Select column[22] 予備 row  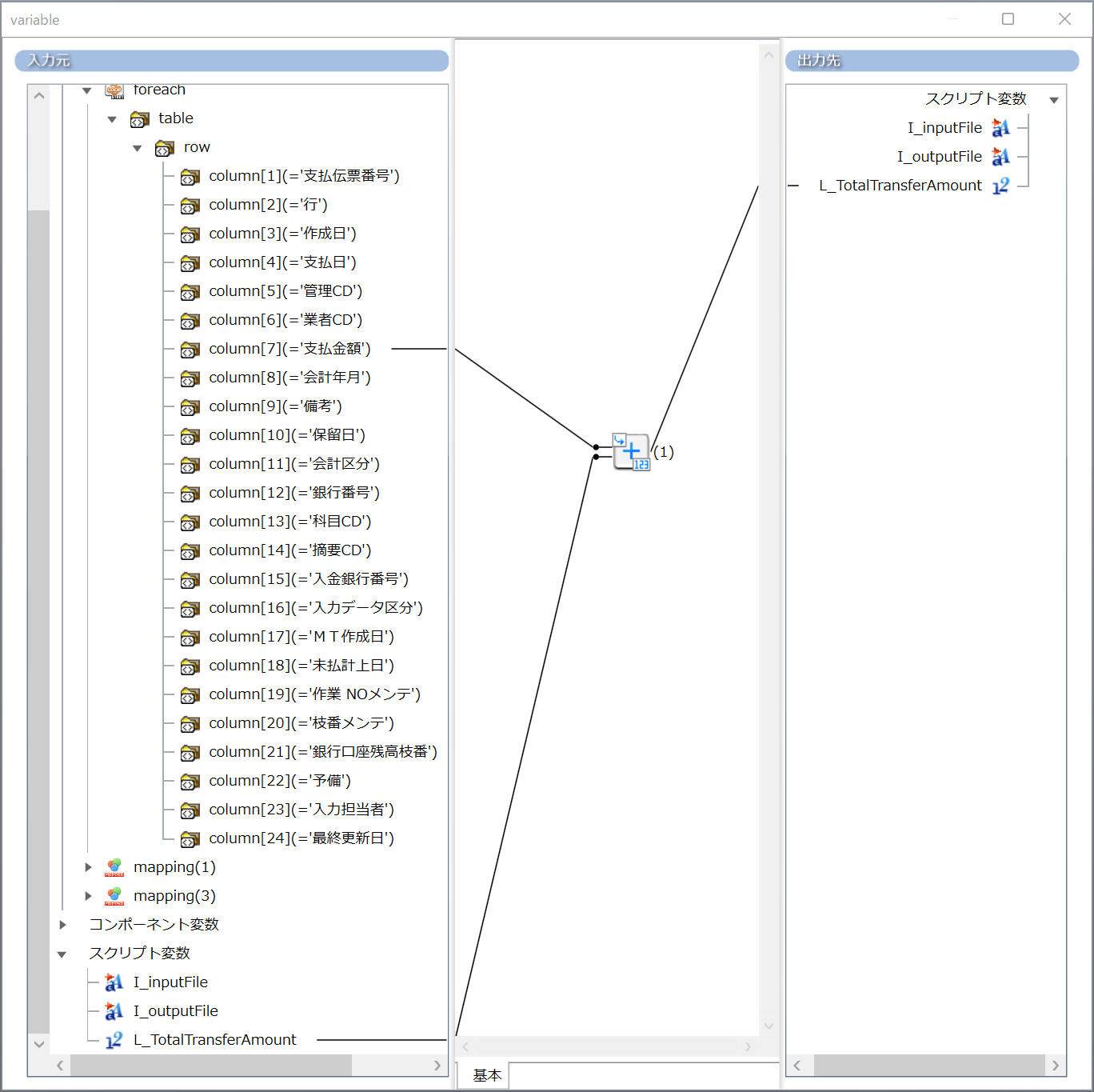[x=280, y=781]
